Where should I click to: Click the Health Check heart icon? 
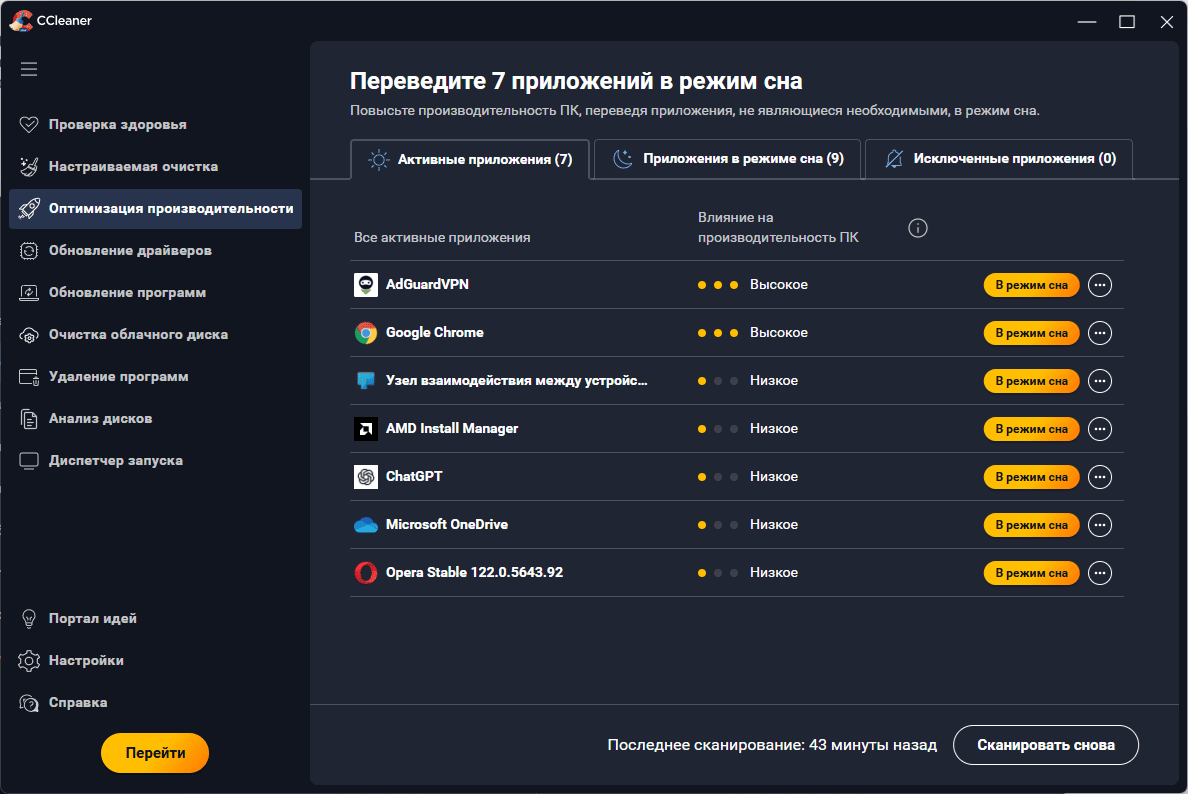click(x=29, y=125)
